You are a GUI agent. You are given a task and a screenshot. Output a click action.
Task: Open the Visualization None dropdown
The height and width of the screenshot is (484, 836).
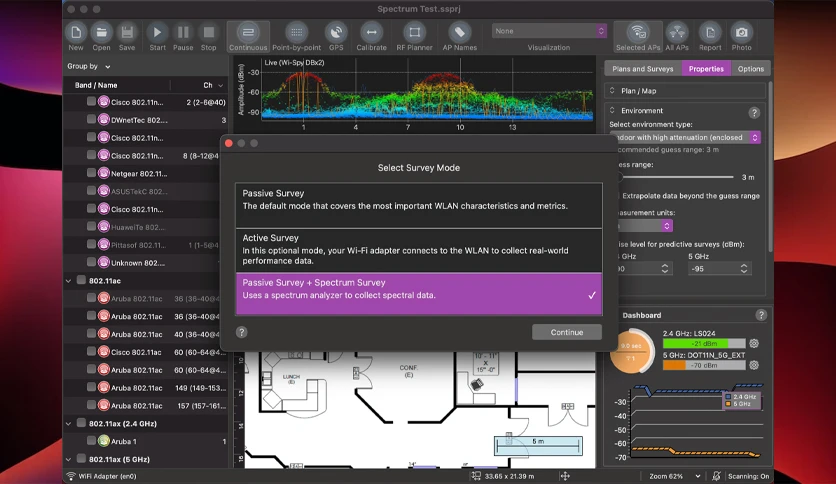click(549, 31)
